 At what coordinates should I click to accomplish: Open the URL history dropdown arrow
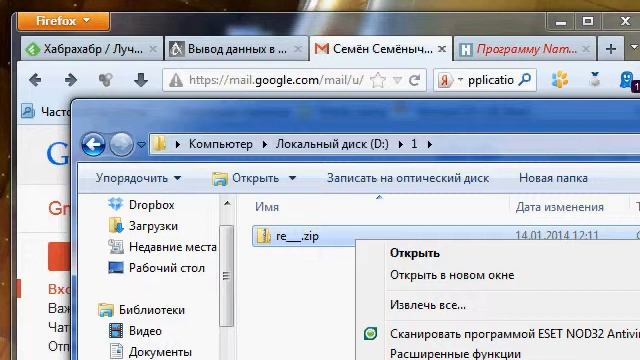(x=397, y=81)
